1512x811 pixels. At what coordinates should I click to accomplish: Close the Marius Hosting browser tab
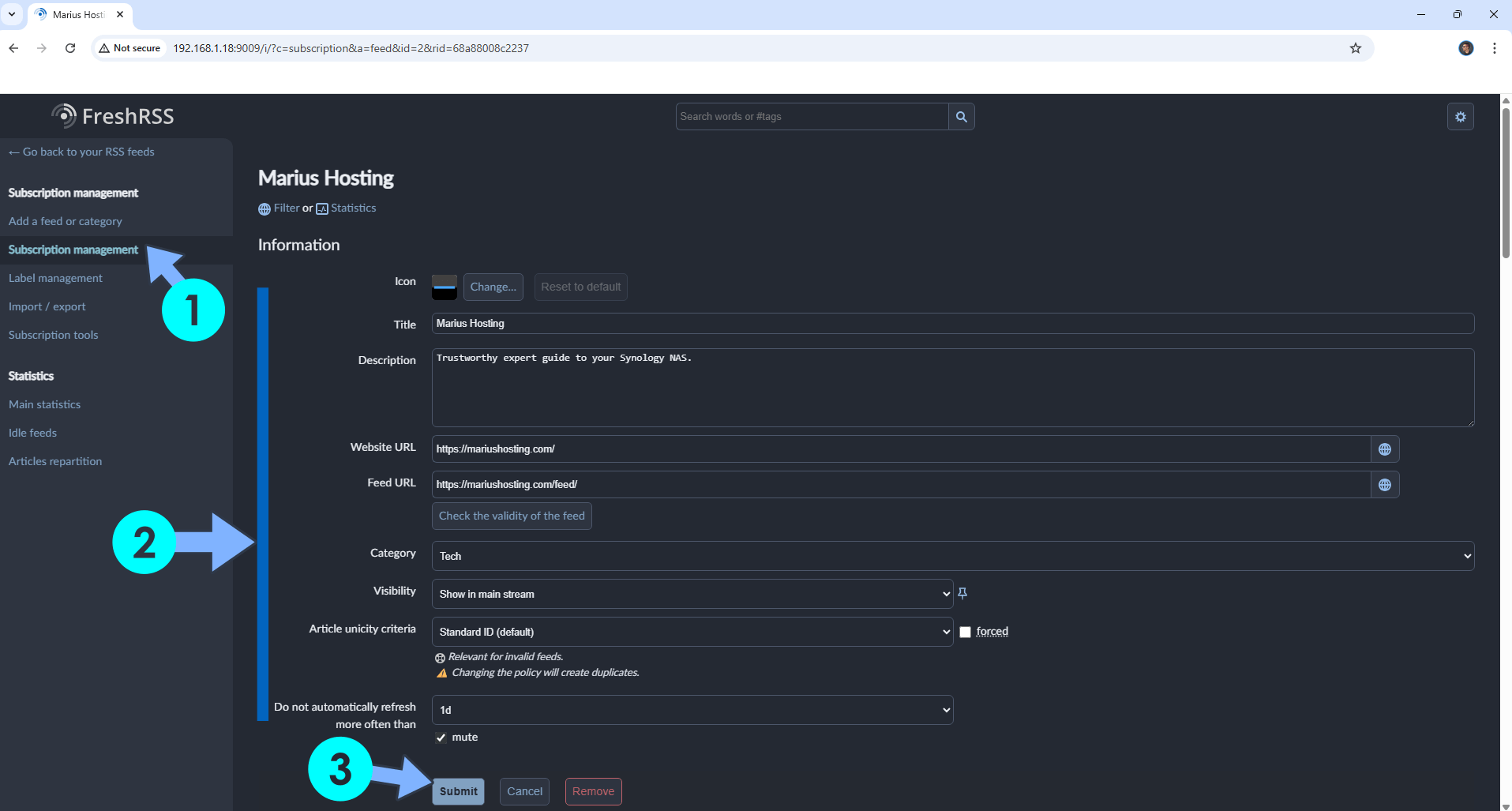tap(120, 14)
